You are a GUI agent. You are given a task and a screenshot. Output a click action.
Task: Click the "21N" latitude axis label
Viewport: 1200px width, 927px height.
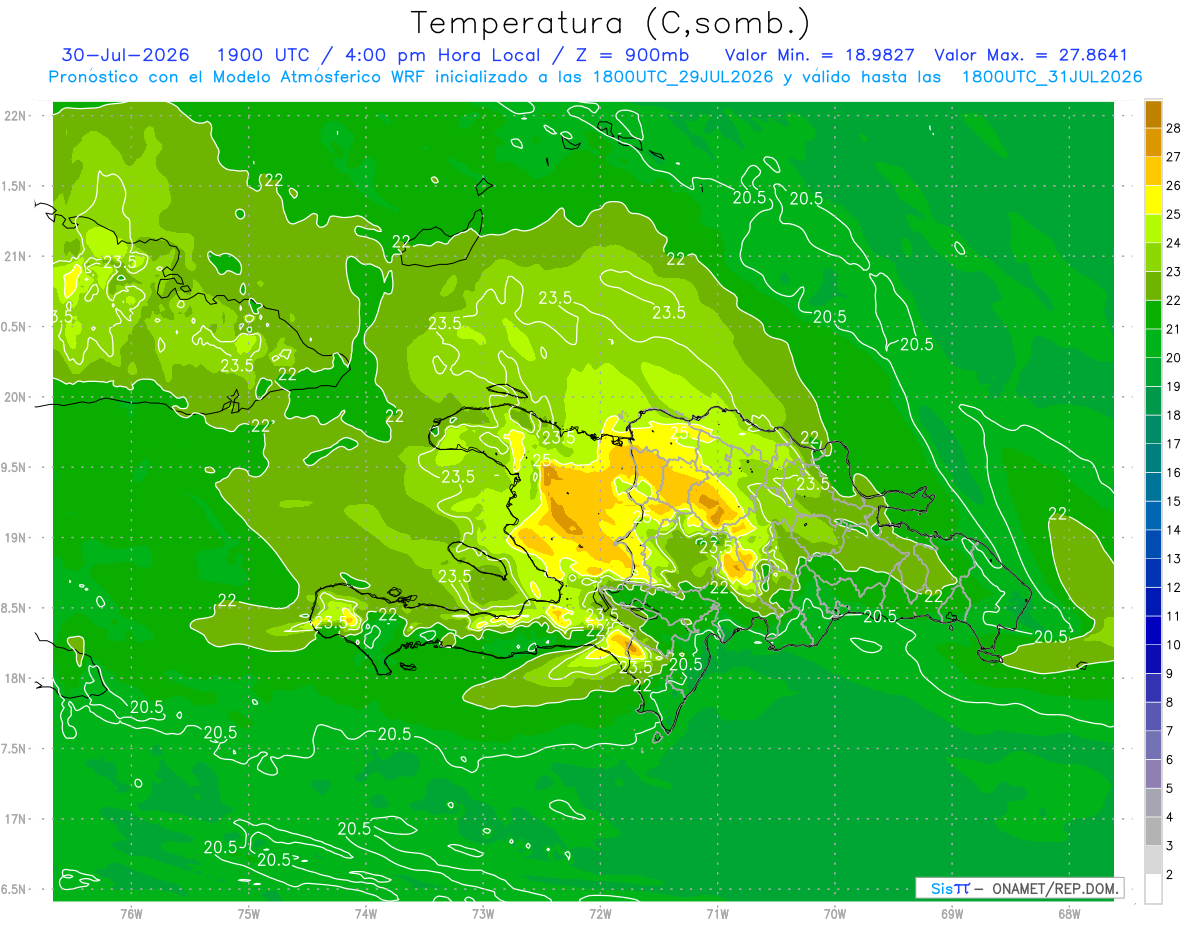[x=16, y=256]
